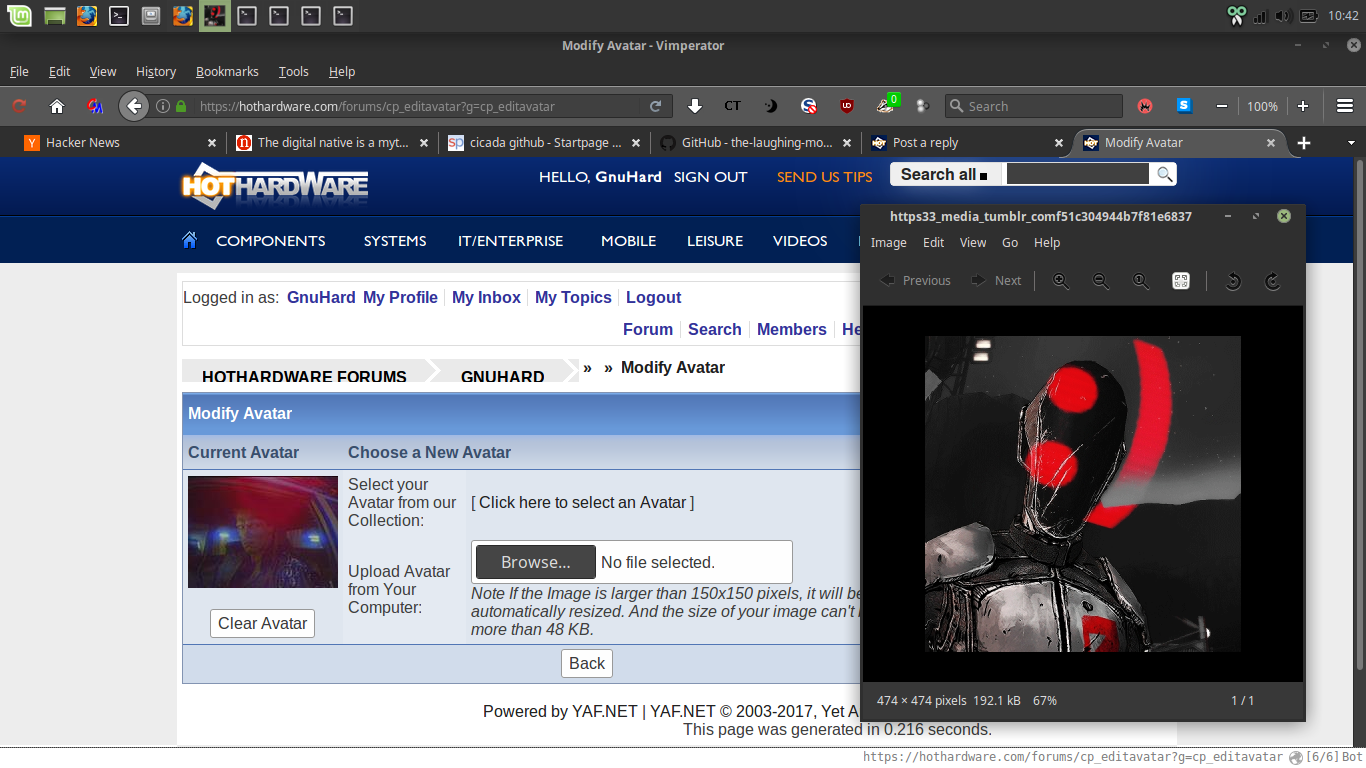This screenshot has width=1366, height=768.
Task: Switch to cicada github Startpage tab
Action: [544, 143]
